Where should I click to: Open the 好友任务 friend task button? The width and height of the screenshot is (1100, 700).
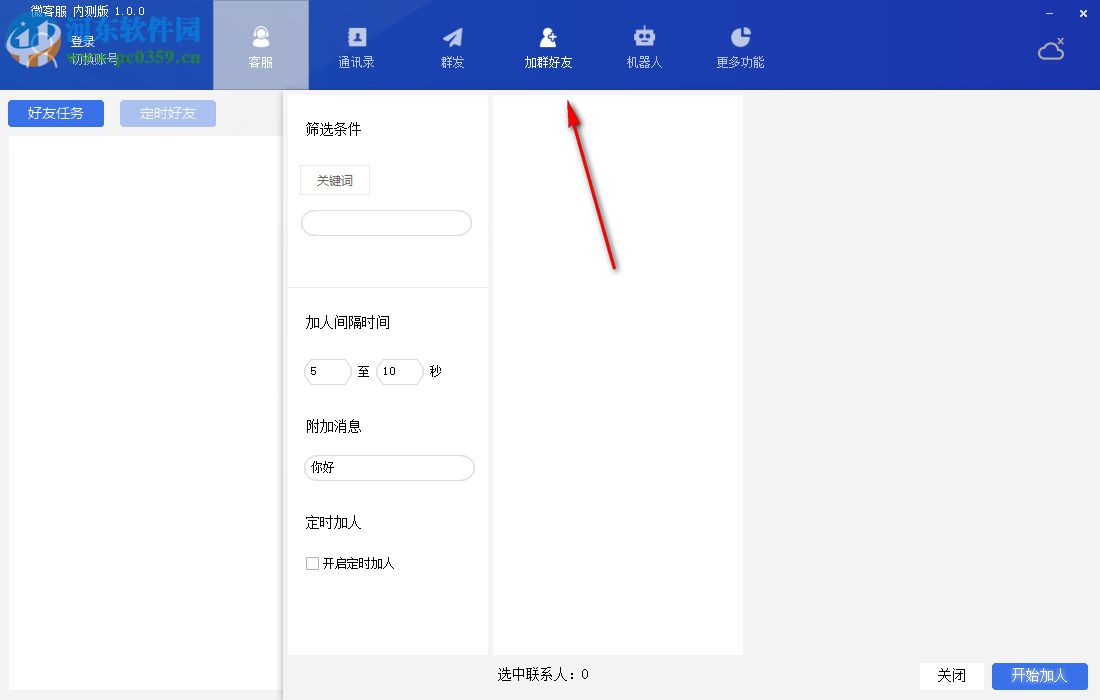coord(56,113)
